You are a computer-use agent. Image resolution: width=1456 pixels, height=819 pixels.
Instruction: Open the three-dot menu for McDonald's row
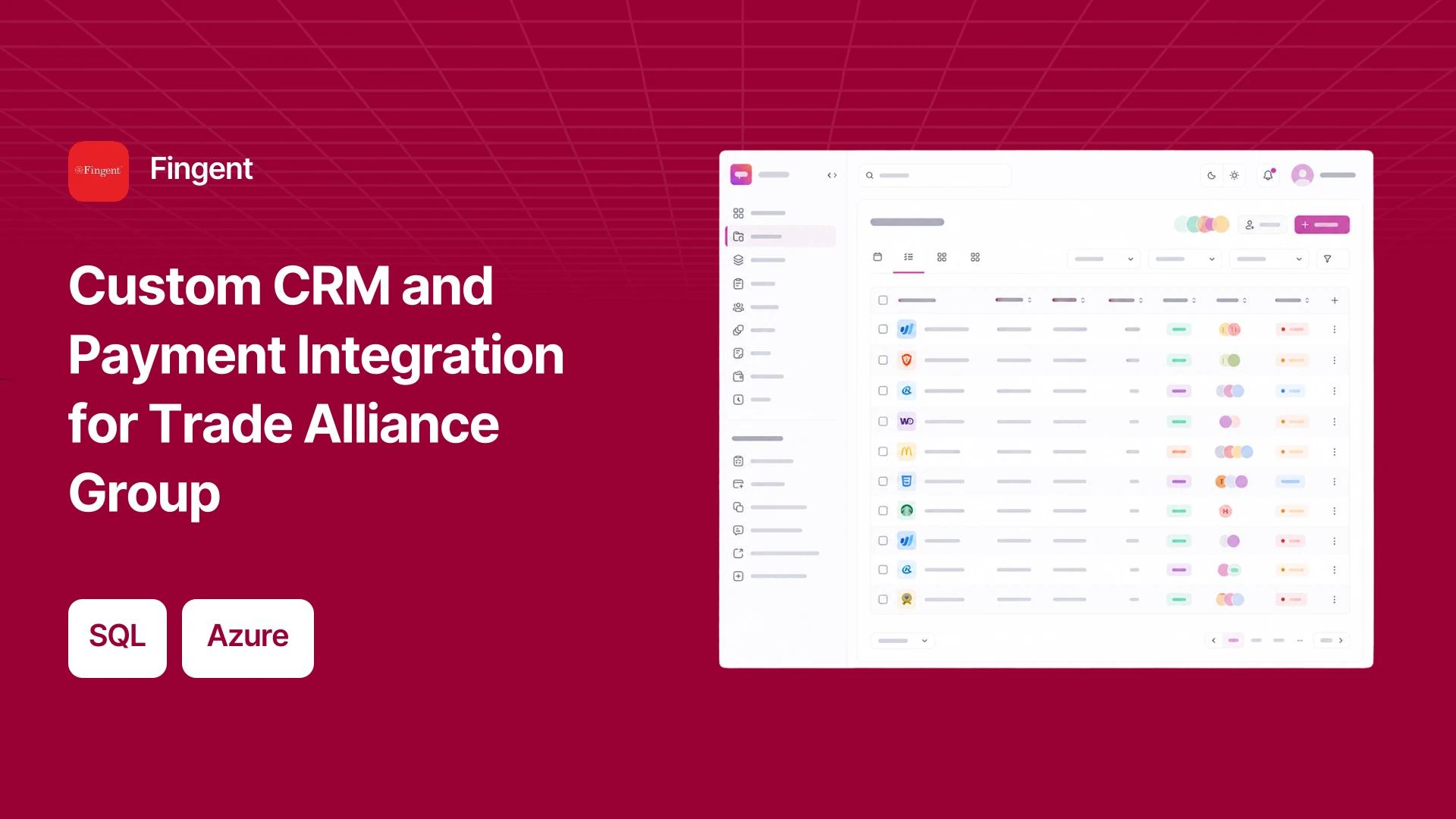click(1335, 451)
